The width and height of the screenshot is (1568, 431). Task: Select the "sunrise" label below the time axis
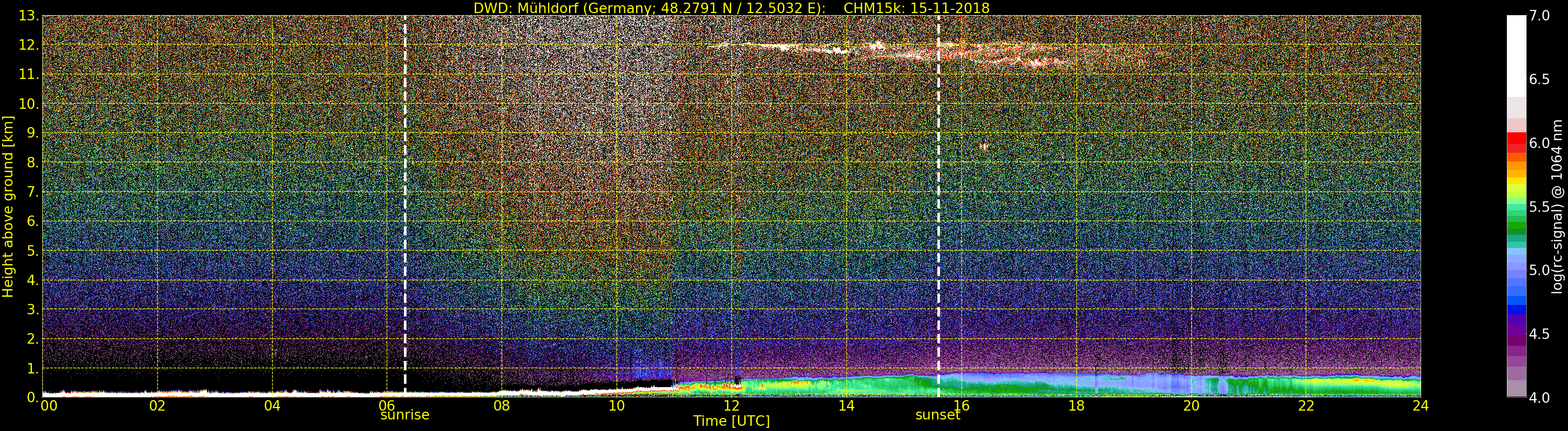405,415
